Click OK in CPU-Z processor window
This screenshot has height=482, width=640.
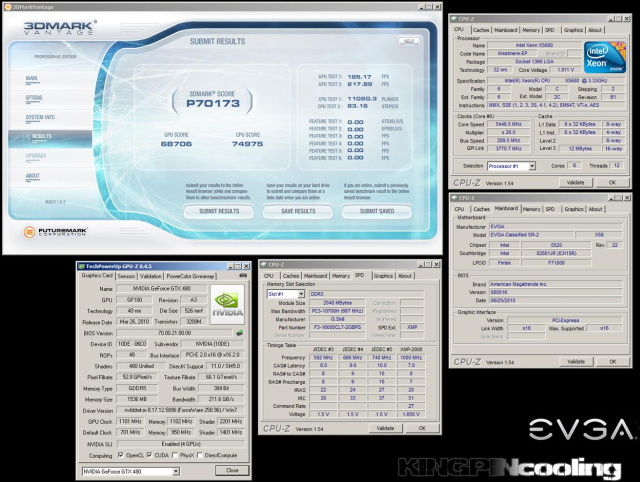pyautogui.click(x=612, y=182)
